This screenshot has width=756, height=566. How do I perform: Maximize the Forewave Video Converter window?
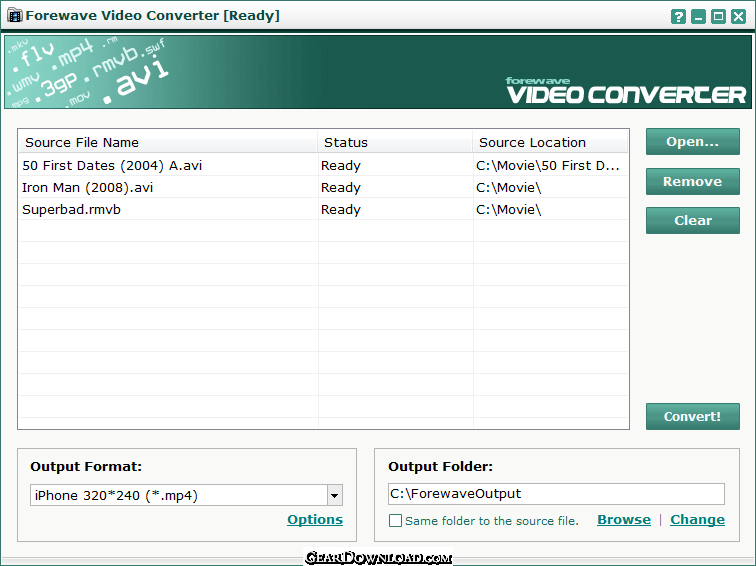click(x=718, y=17)
